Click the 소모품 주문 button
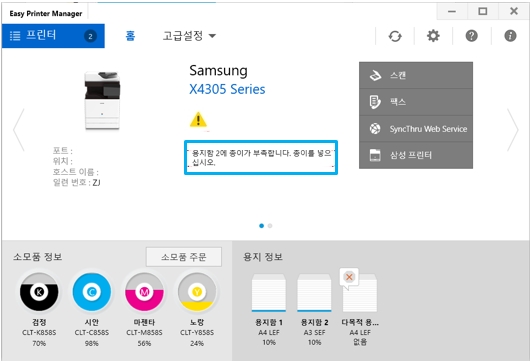 pos(184,257)
